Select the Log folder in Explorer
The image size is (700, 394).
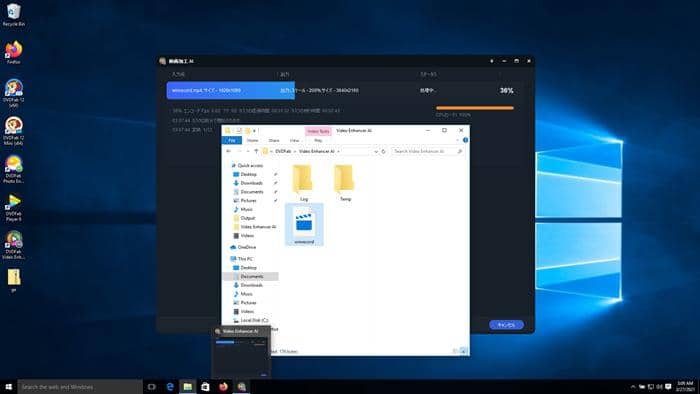click(x=304, y=182)
